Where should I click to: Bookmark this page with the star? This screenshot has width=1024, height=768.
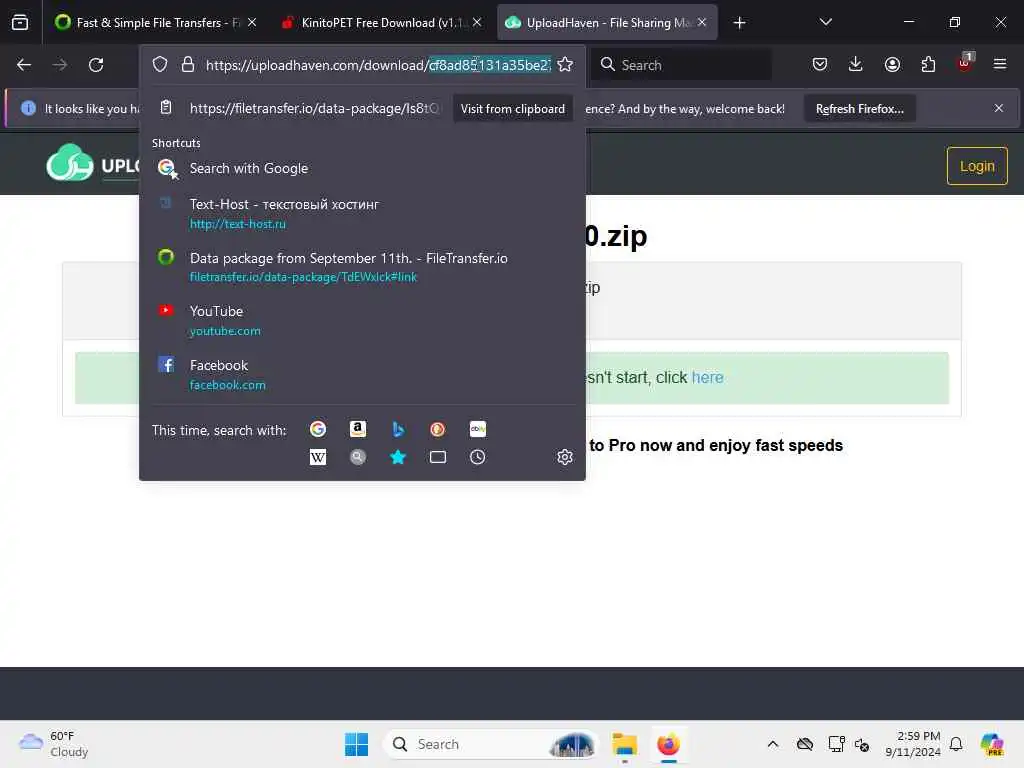[565, 65]
